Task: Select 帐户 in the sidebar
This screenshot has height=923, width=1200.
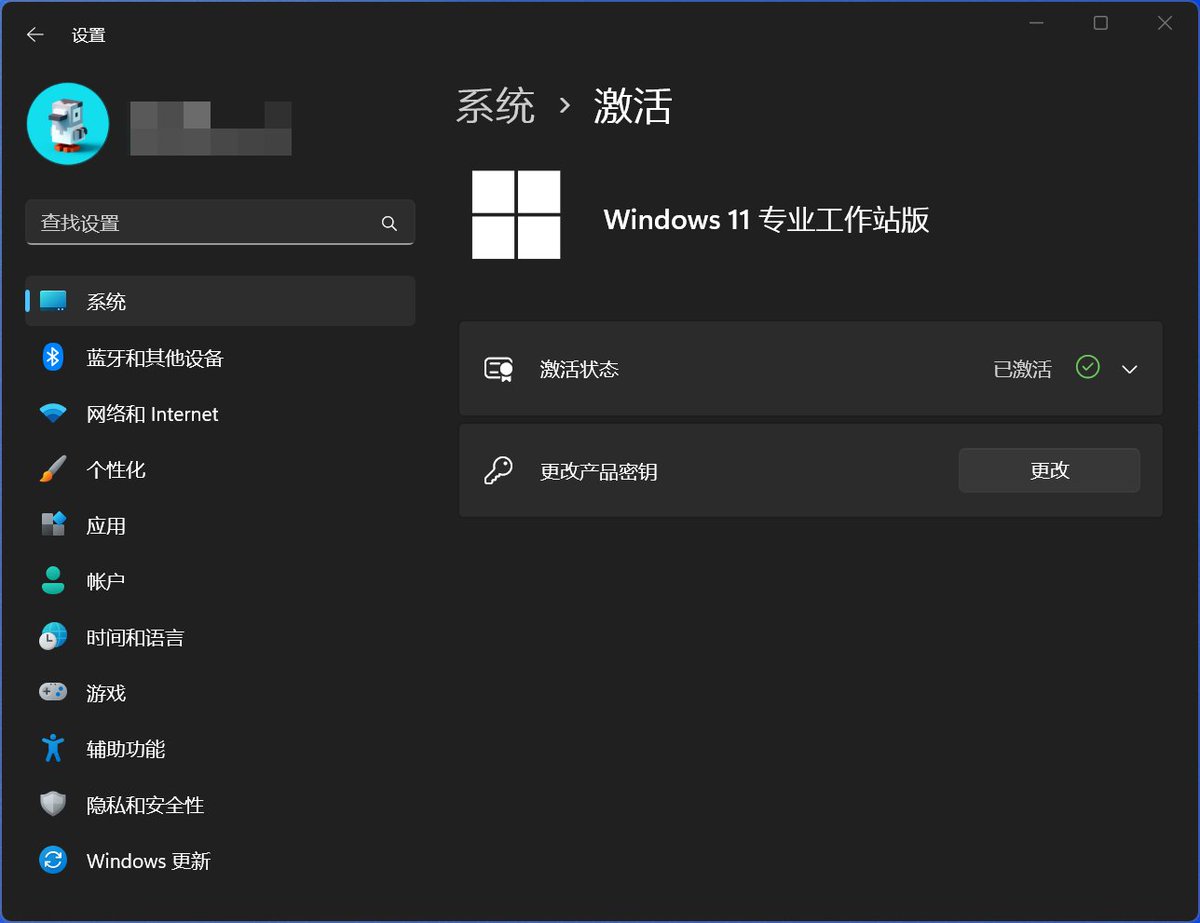Action: 220,581
